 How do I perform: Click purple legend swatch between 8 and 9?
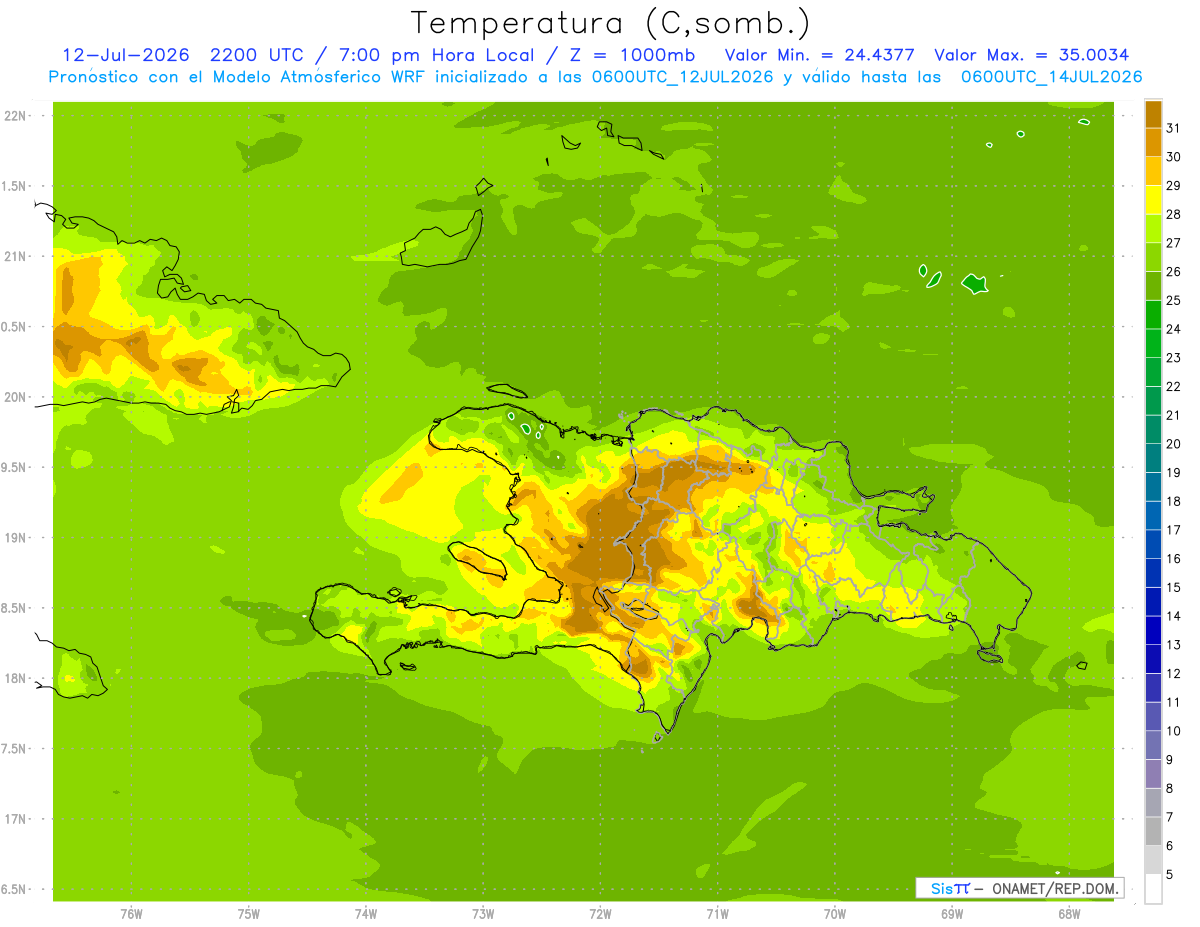(x=1153, y=774)
